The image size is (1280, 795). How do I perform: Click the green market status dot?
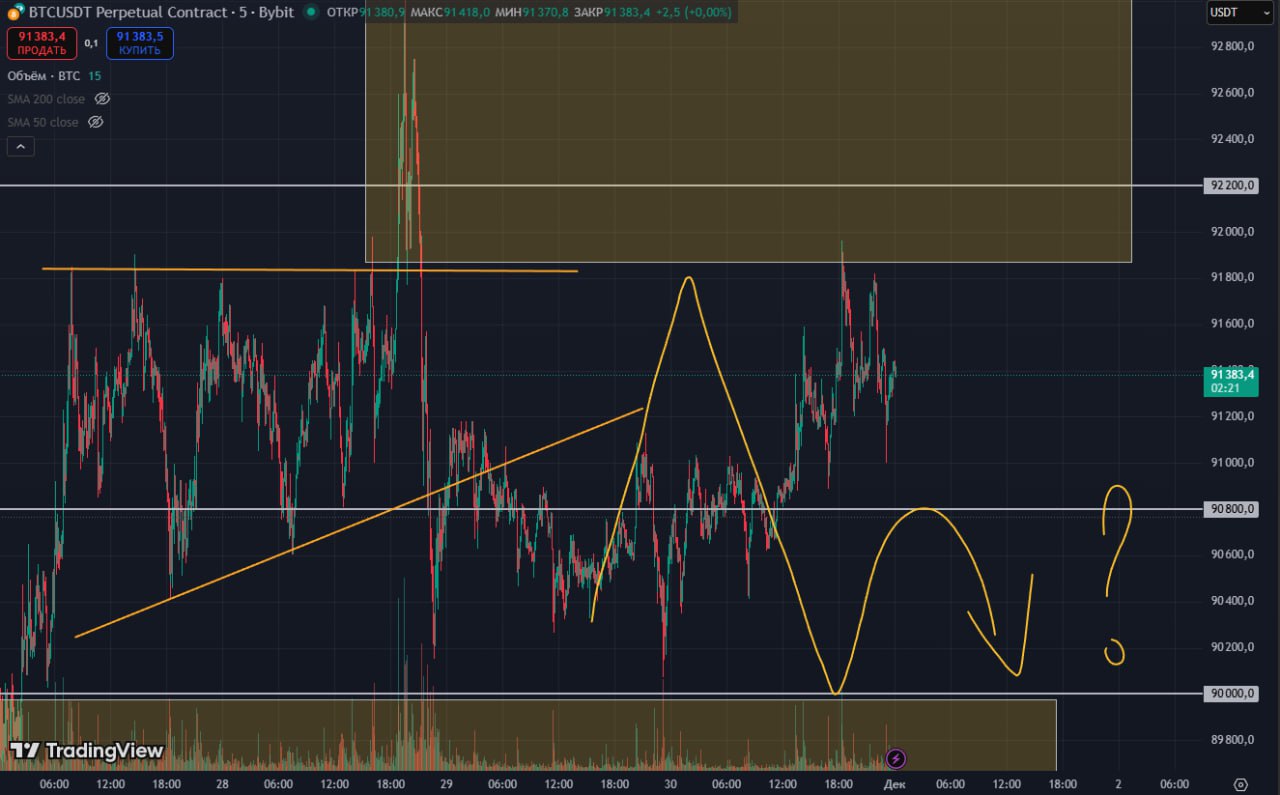coord(311,13)
